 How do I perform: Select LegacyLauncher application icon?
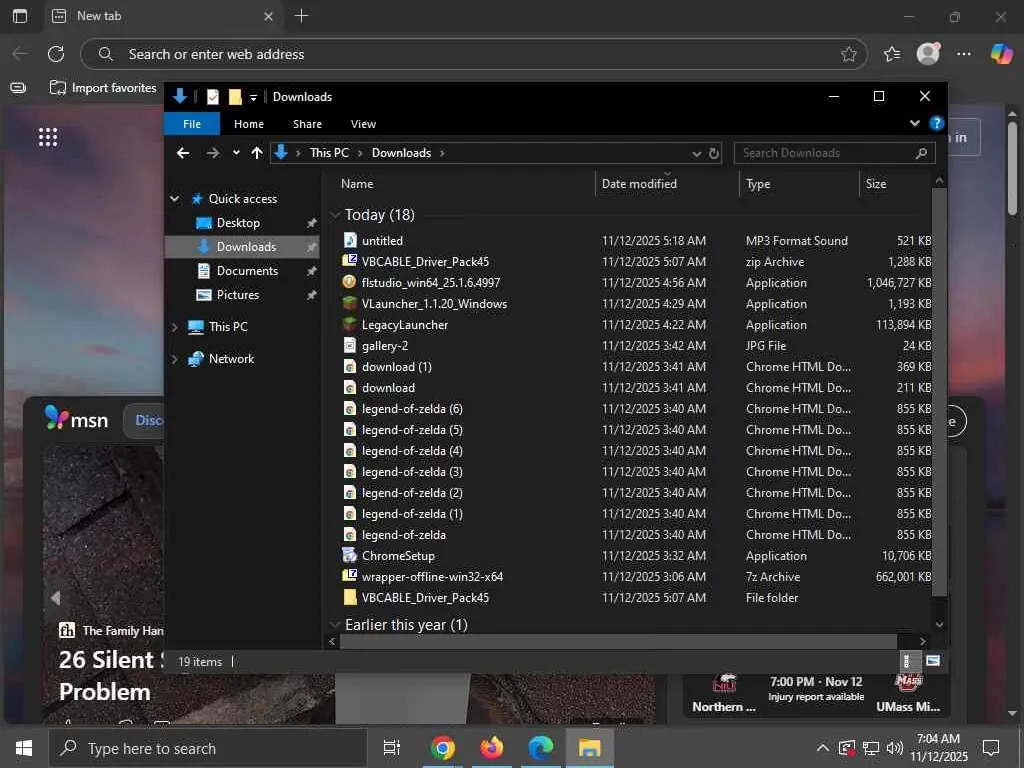click(350, 325)
